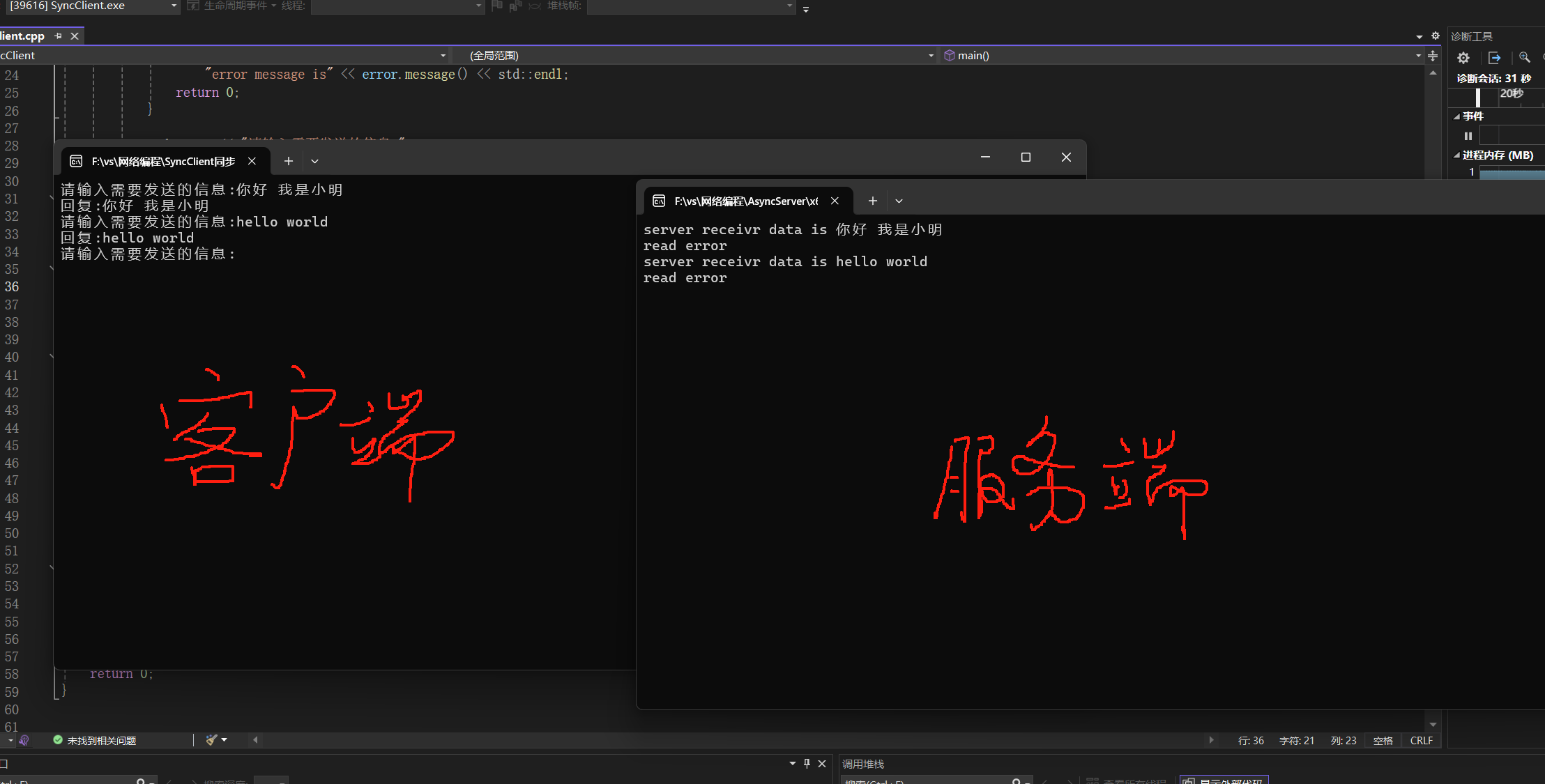
Task: Open the (全局范围) scope dropdown
Action: pyautogui.click(x=931, y=56)
